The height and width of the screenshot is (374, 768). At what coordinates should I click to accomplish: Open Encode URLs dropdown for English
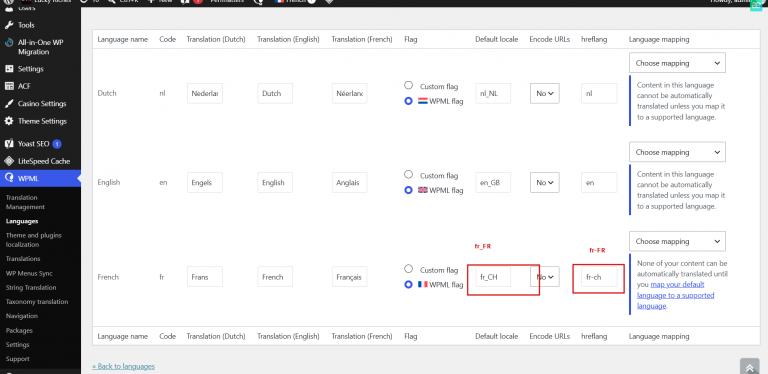tap(545, 183)
